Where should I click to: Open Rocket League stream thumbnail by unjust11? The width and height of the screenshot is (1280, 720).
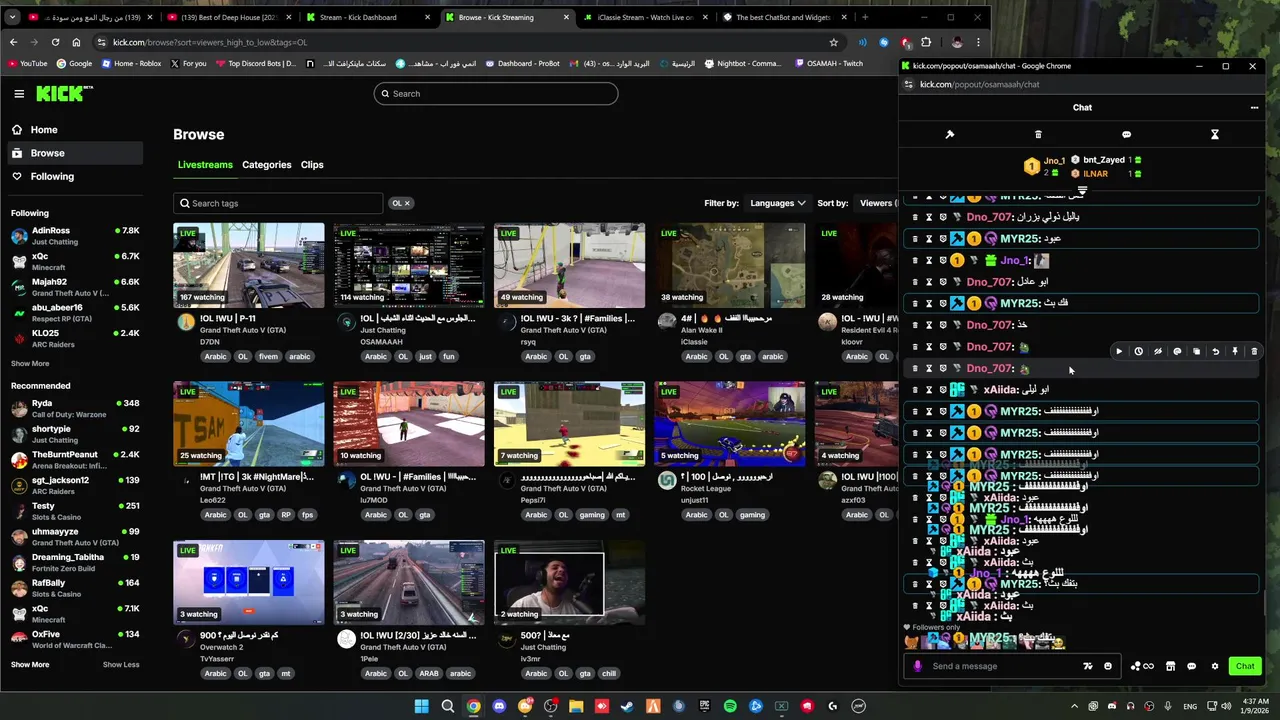point(730,424)
